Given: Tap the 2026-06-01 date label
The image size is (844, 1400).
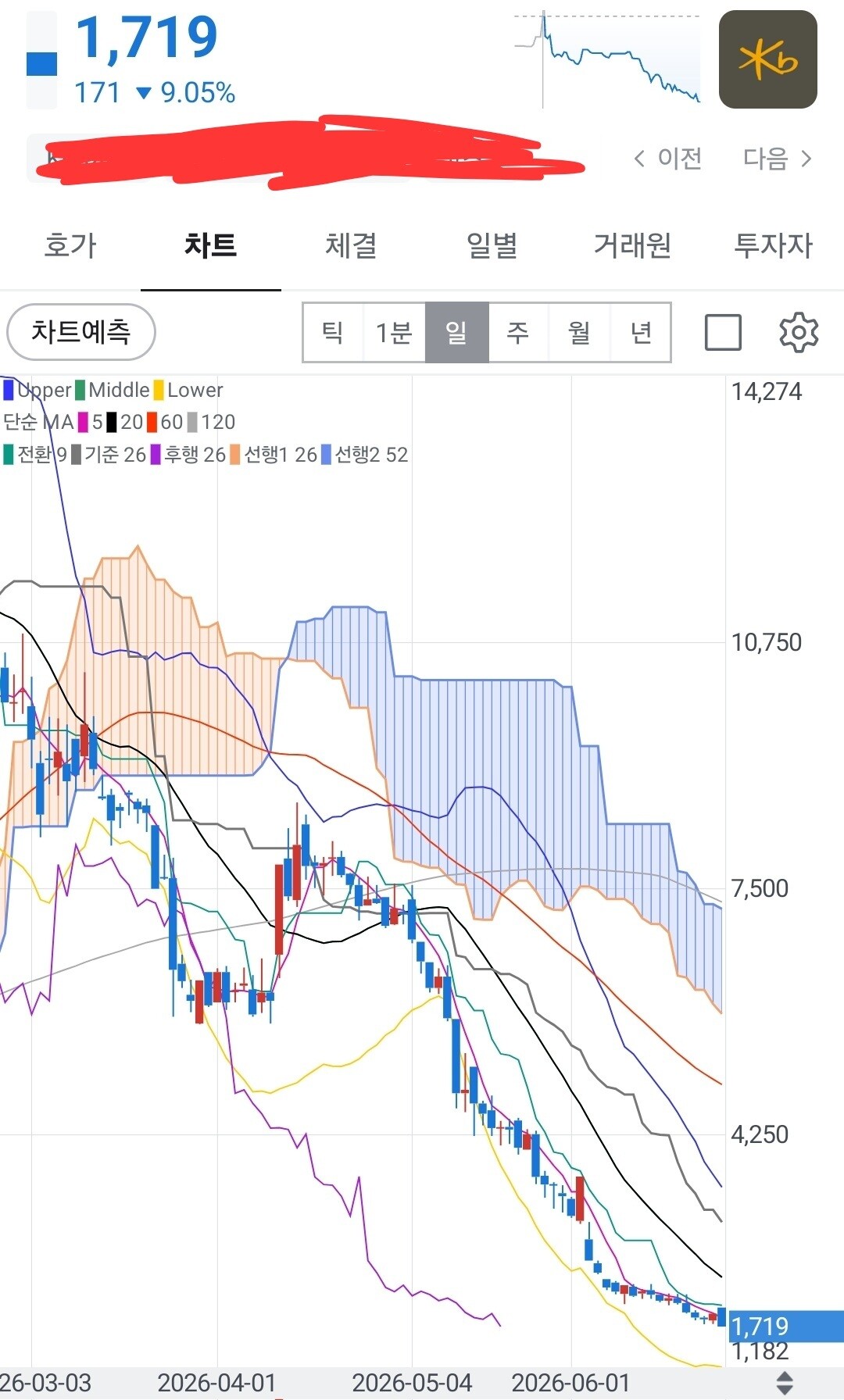Looking at the screenshot, I should click(570, 1383).
